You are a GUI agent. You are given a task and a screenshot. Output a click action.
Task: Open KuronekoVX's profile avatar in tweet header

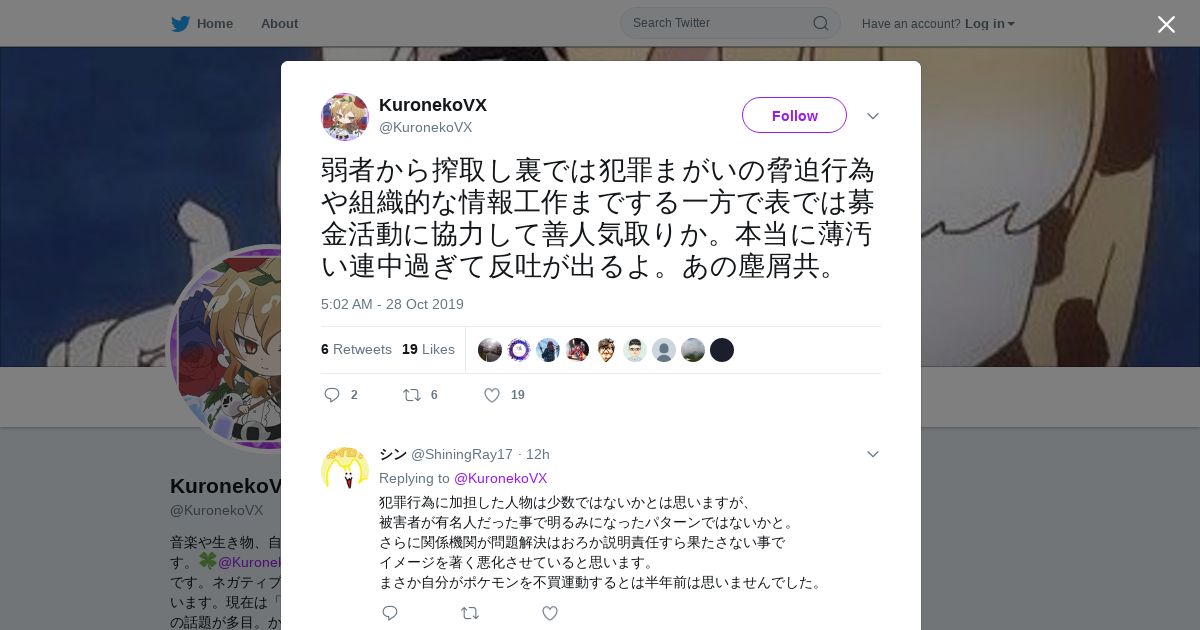pyautogui.click(x=345, y=117)
